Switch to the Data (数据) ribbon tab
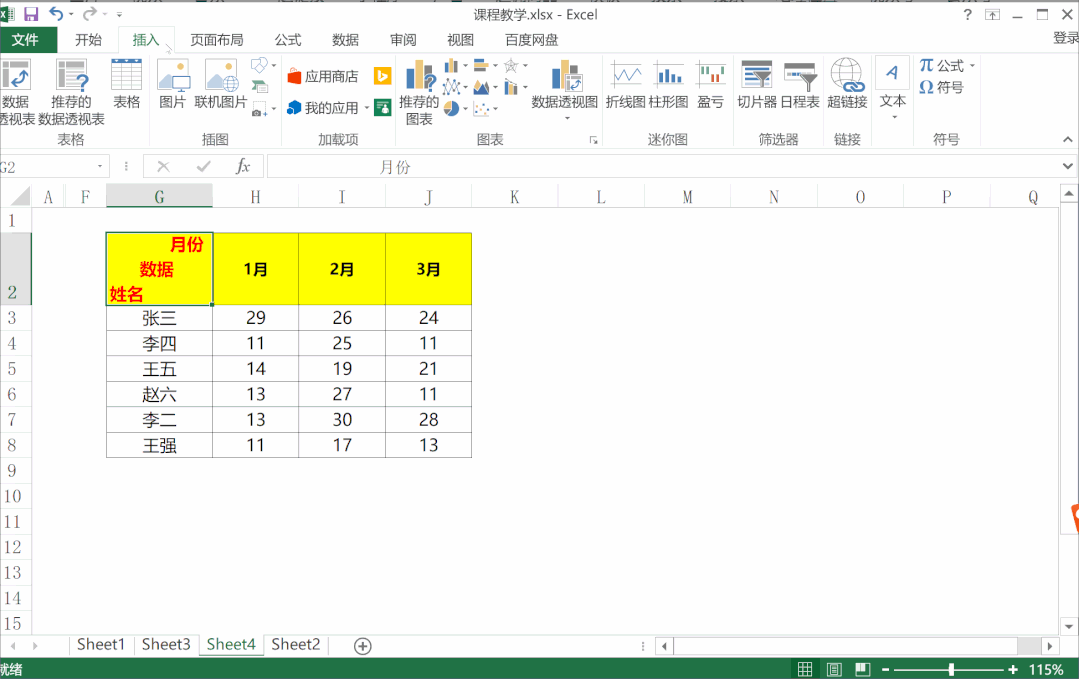 (x=345, y=40)
